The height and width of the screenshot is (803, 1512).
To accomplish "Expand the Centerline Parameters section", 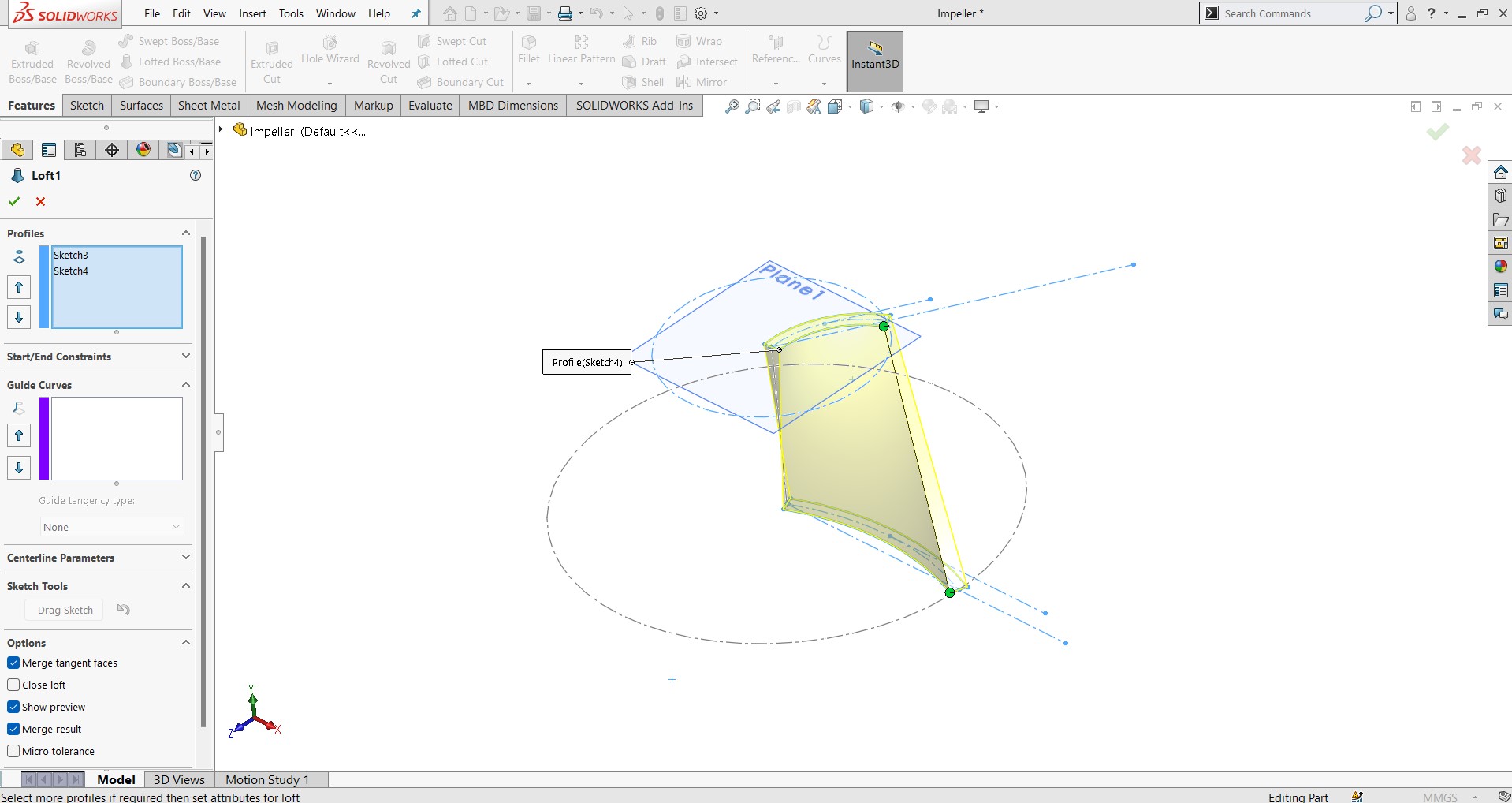I will point(186,557).
